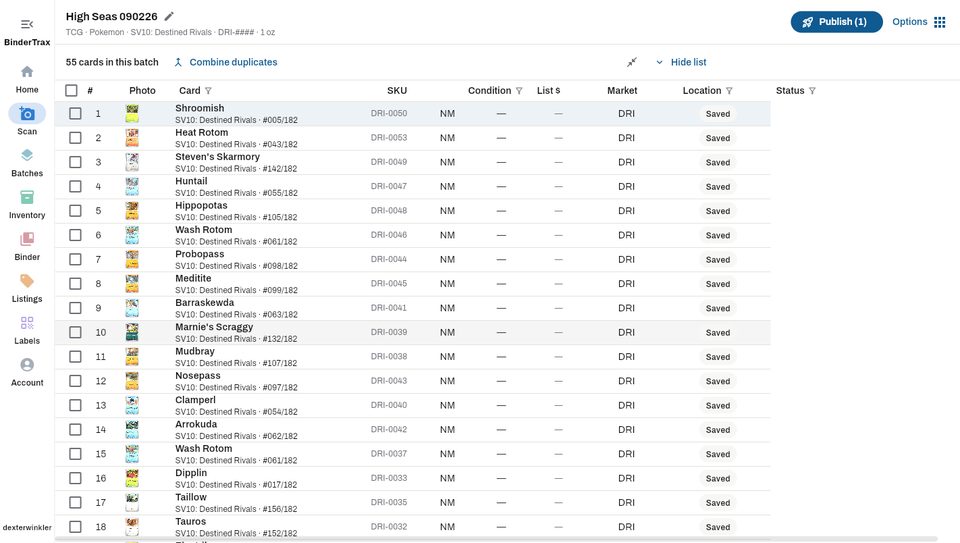
Task: Filter the Location column
Action: tap(729, 91)
